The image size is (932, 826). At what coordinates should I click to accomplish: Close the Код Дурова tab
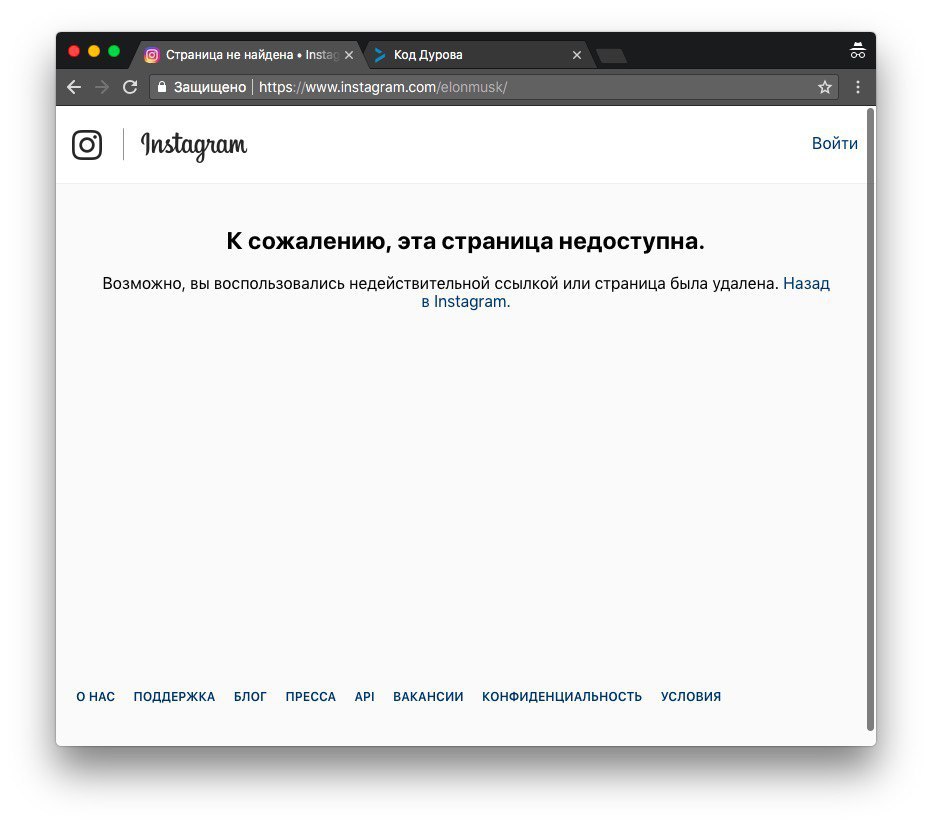[x=577, y=55]
